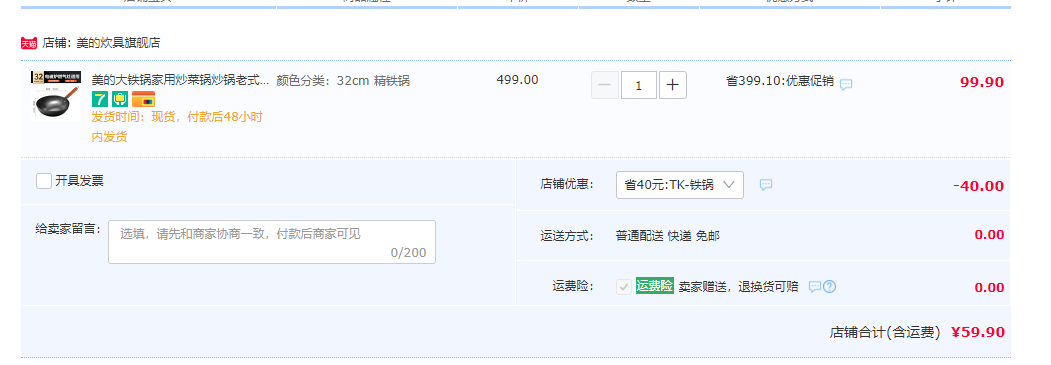The image size is (1051, 365).
Task: Click 颜色分类: 32cm 精铁锅 text
Action: coord(343,81)
